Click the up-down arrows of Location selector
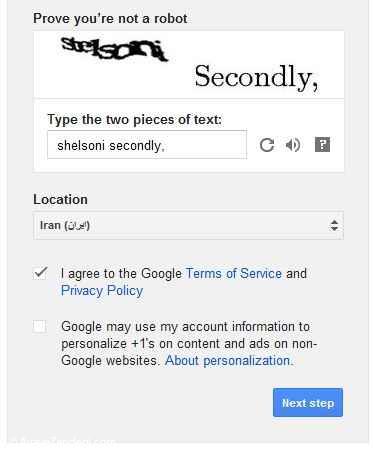The width and height of the screenshot is (373, 450). 334,225
